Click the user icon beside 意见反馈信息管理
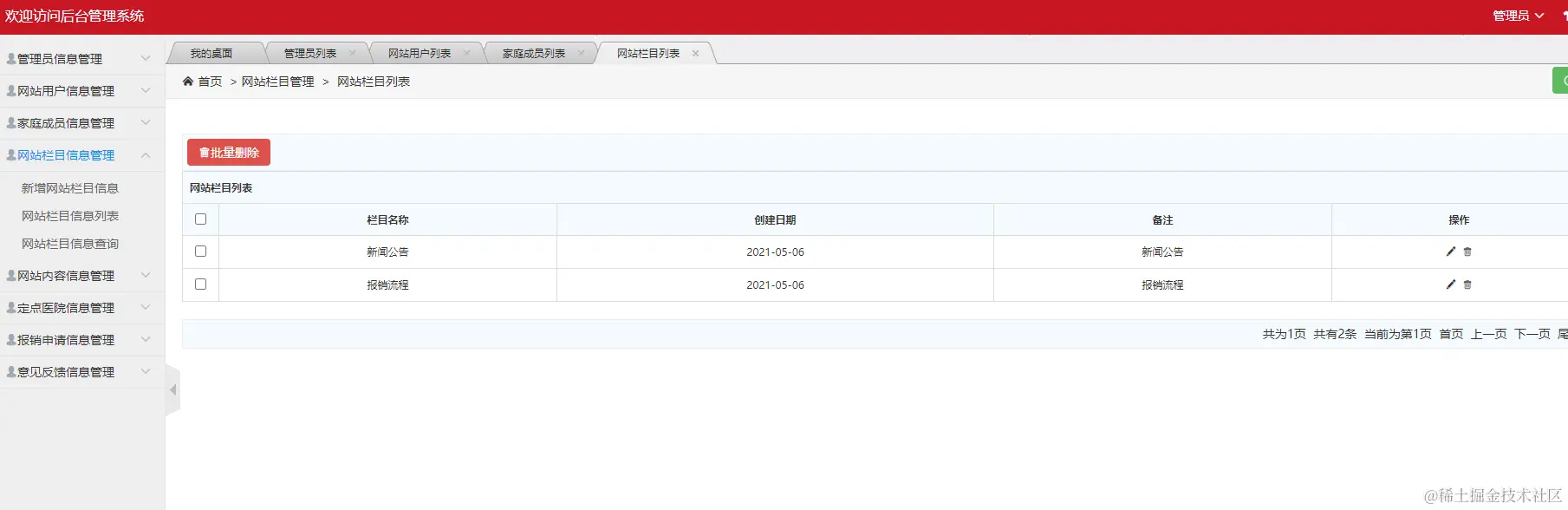 pyautogui.click(x=11, y=371)
